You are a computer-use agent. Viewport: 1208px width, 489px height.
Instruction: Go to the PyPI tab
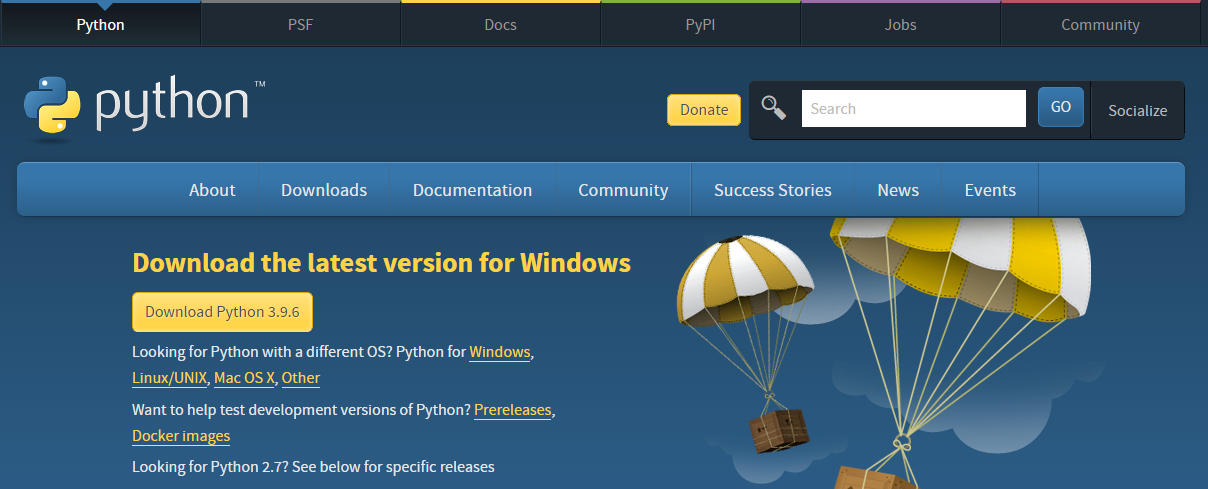click(700, 24)
